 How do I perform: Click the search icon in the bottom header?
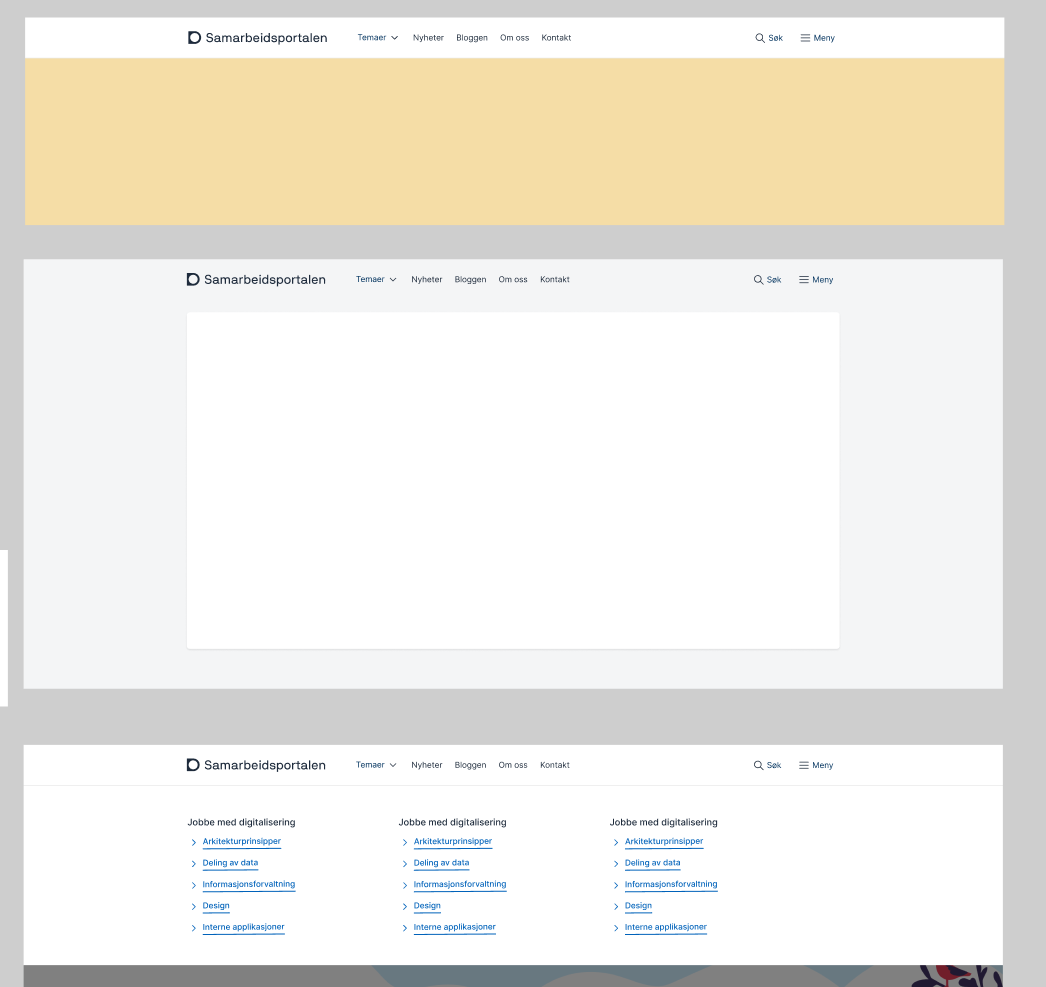pyautogui.click(x=757, y=764)
